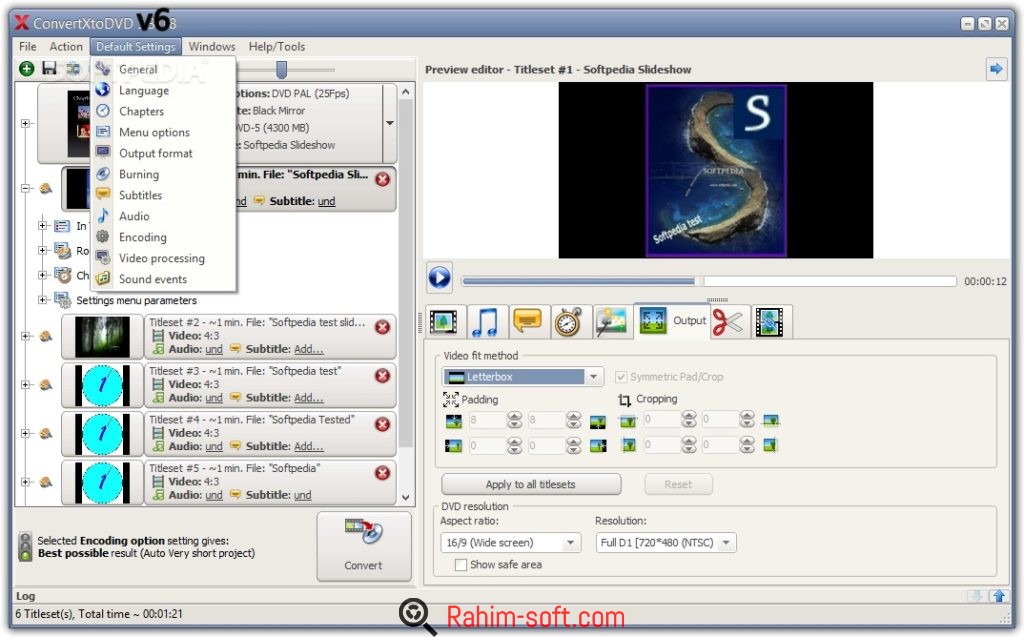1024x637 pixels.
Task: Select Burning from Default Settings menu
Action: (x=139, y=174)
